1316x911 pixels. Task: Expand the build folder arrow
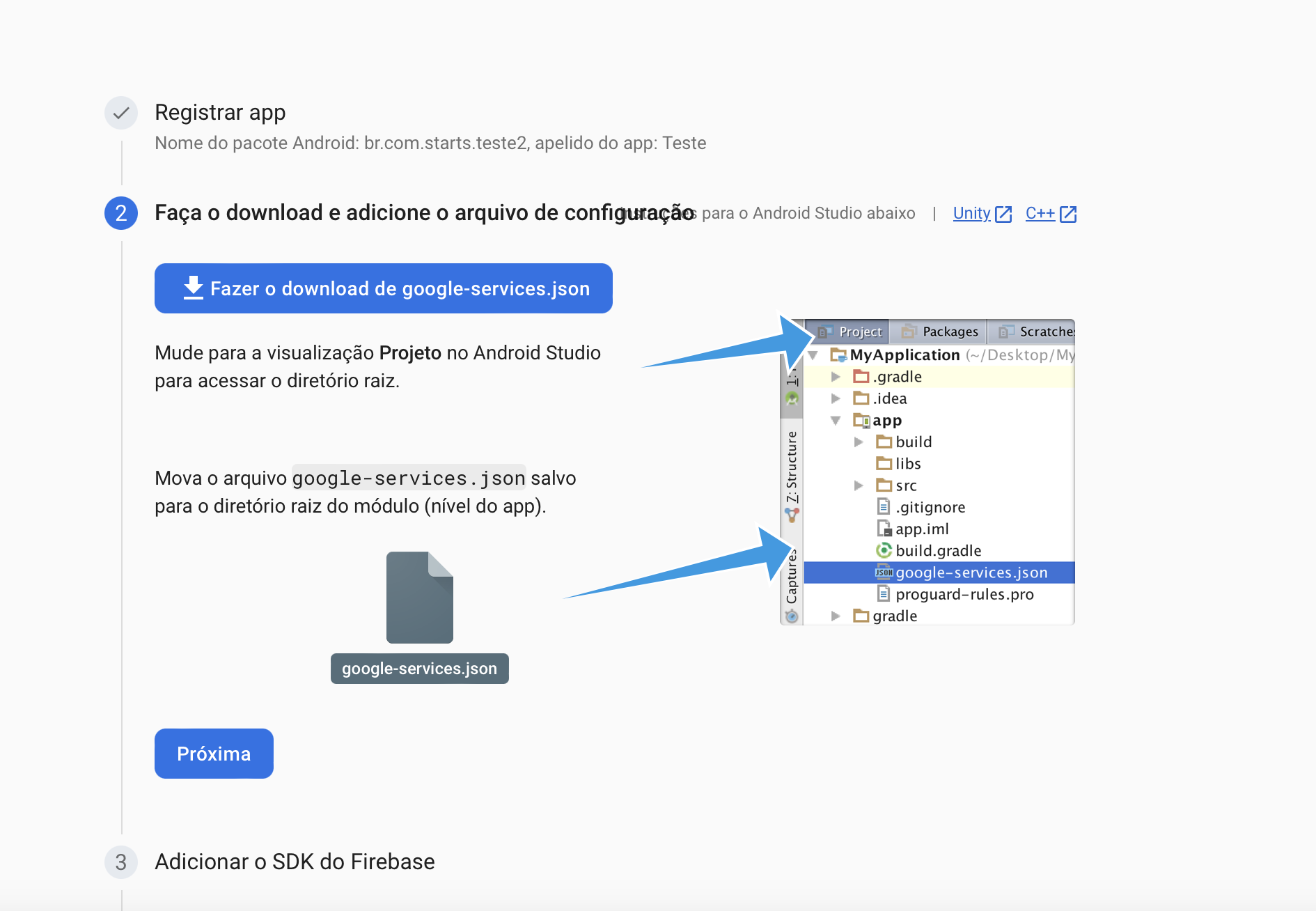(x=859, y=442)
